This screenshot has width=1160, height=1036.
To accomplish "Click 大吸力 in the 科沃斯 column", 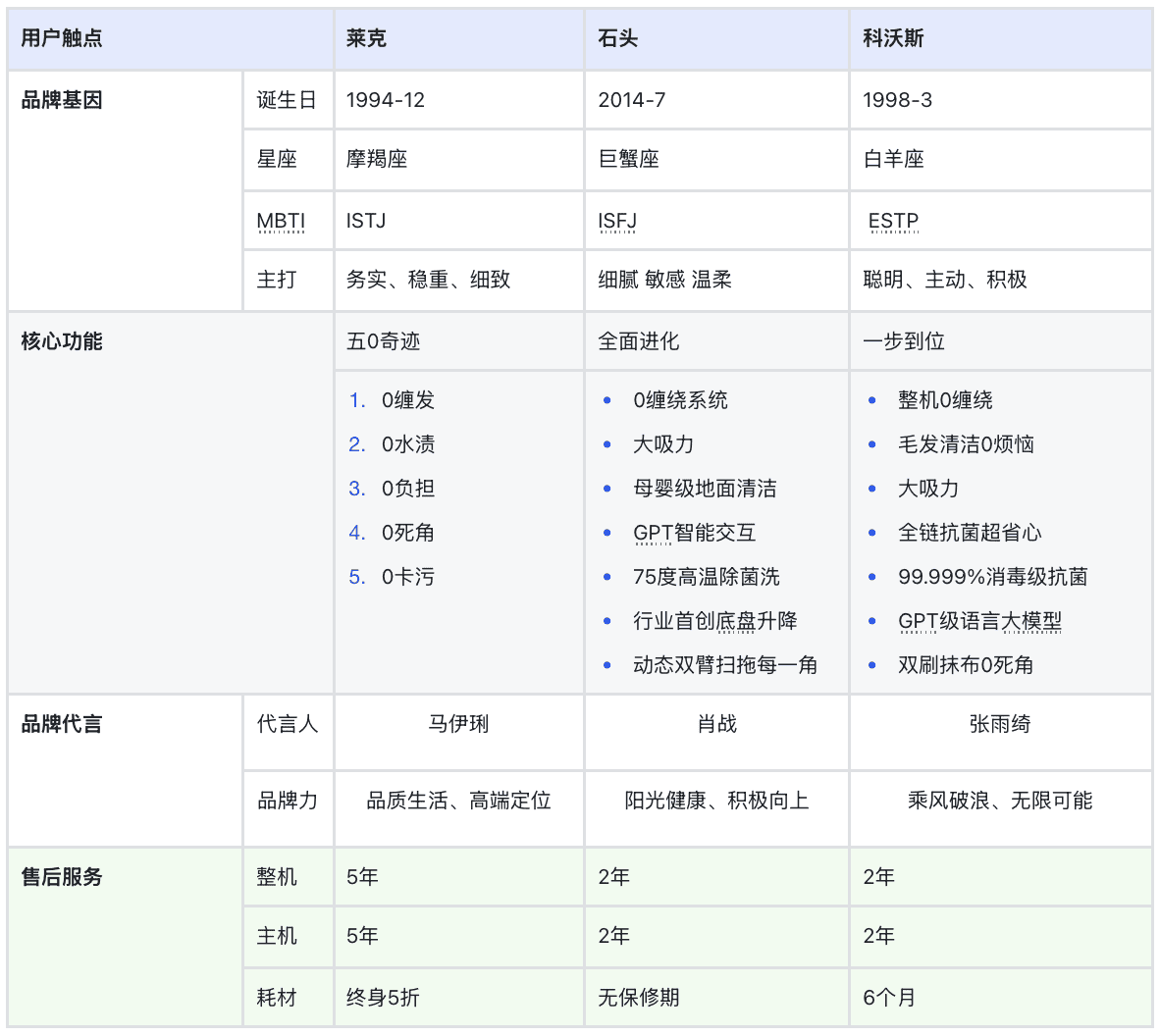I will [x=927, y=489].
